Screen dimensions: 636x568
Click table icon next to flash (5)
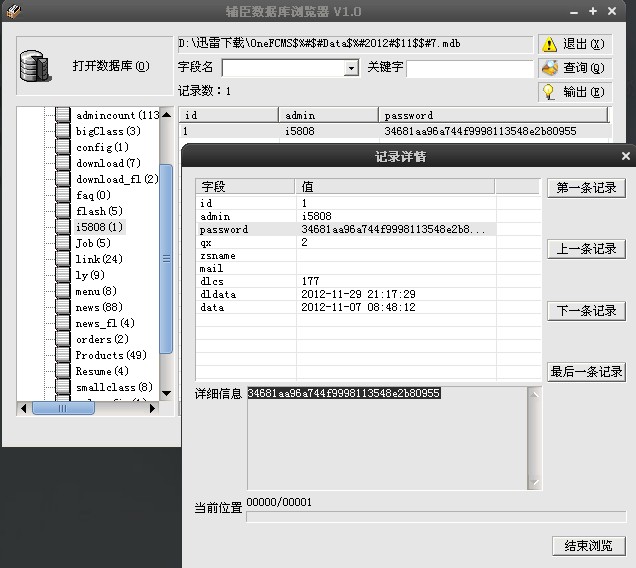pyautogui.click(x=62, y=211)
